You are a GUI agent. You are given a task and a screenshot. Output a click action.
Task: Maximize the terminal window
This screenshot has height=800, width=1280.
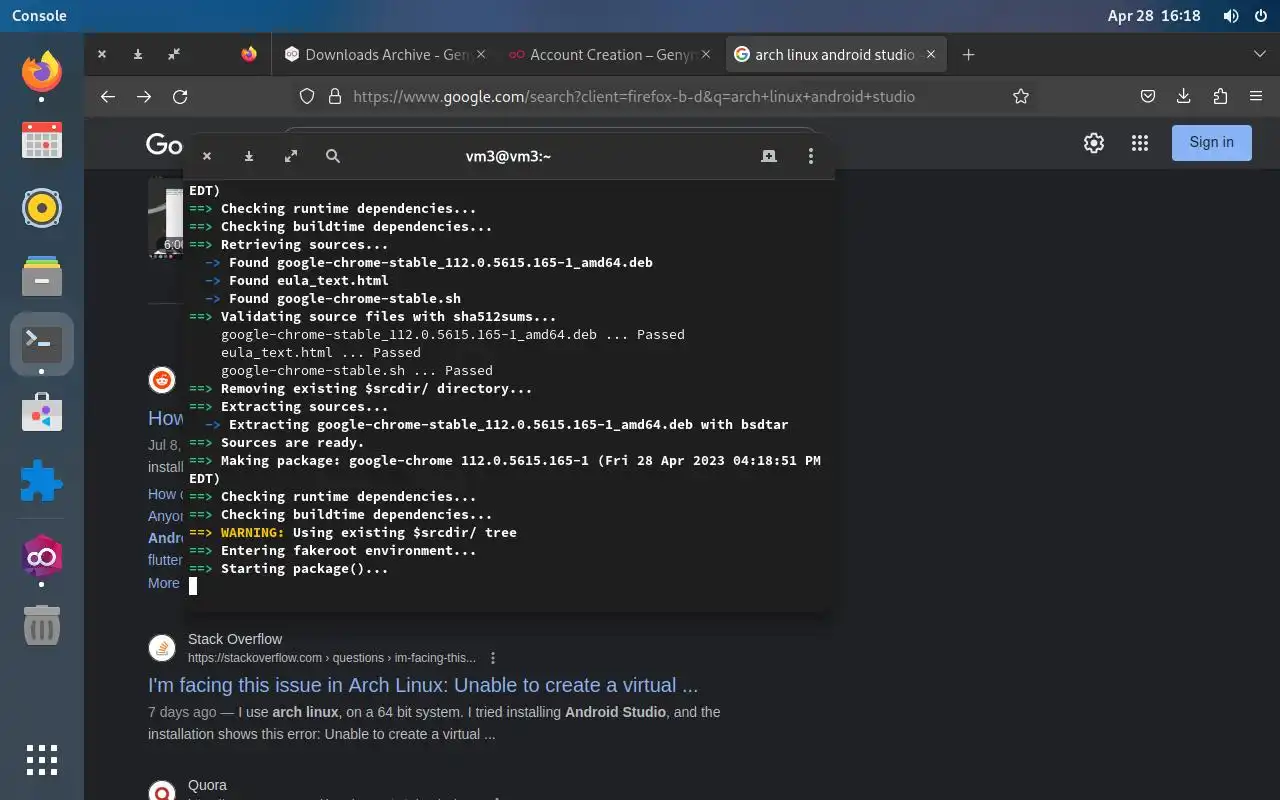point(291,156)
